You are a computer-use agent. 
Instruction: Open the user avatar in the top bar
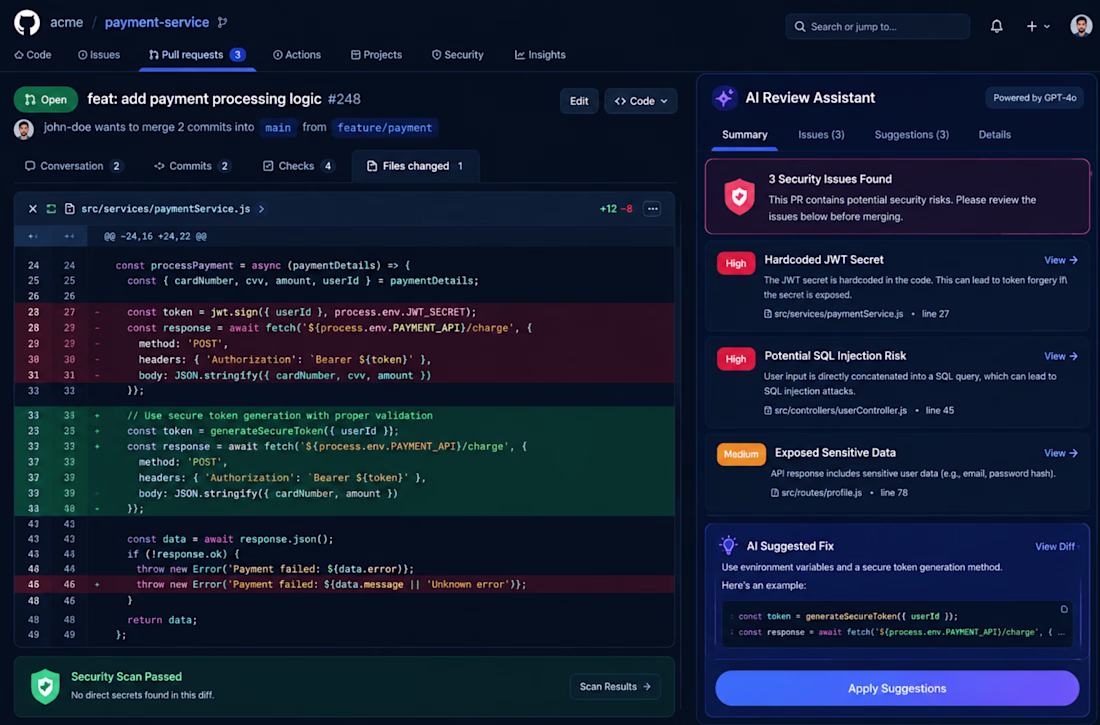[x=1081, y=26]
